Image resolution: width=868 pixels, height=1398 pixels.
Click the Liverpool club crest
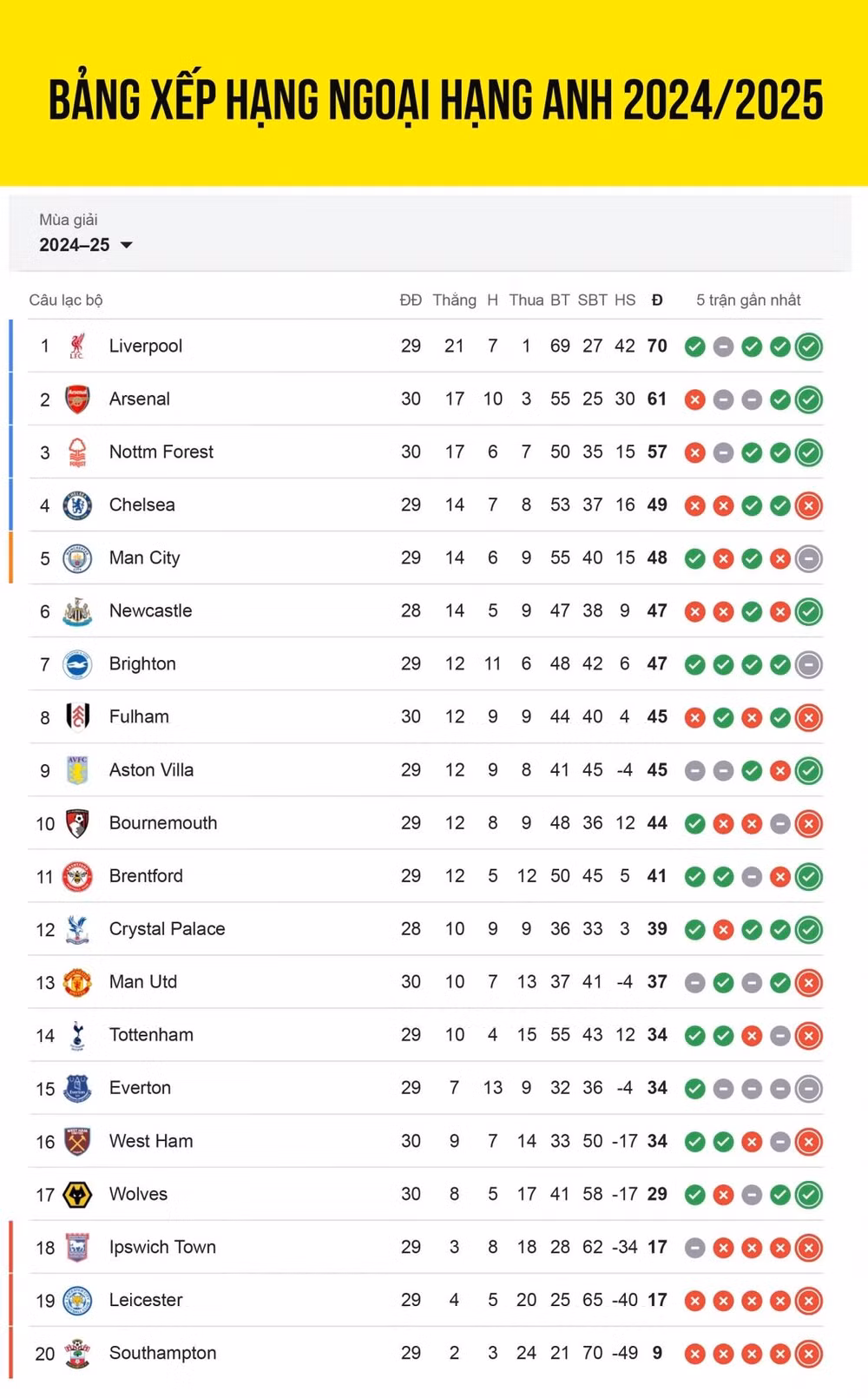[x=77, y=346]
